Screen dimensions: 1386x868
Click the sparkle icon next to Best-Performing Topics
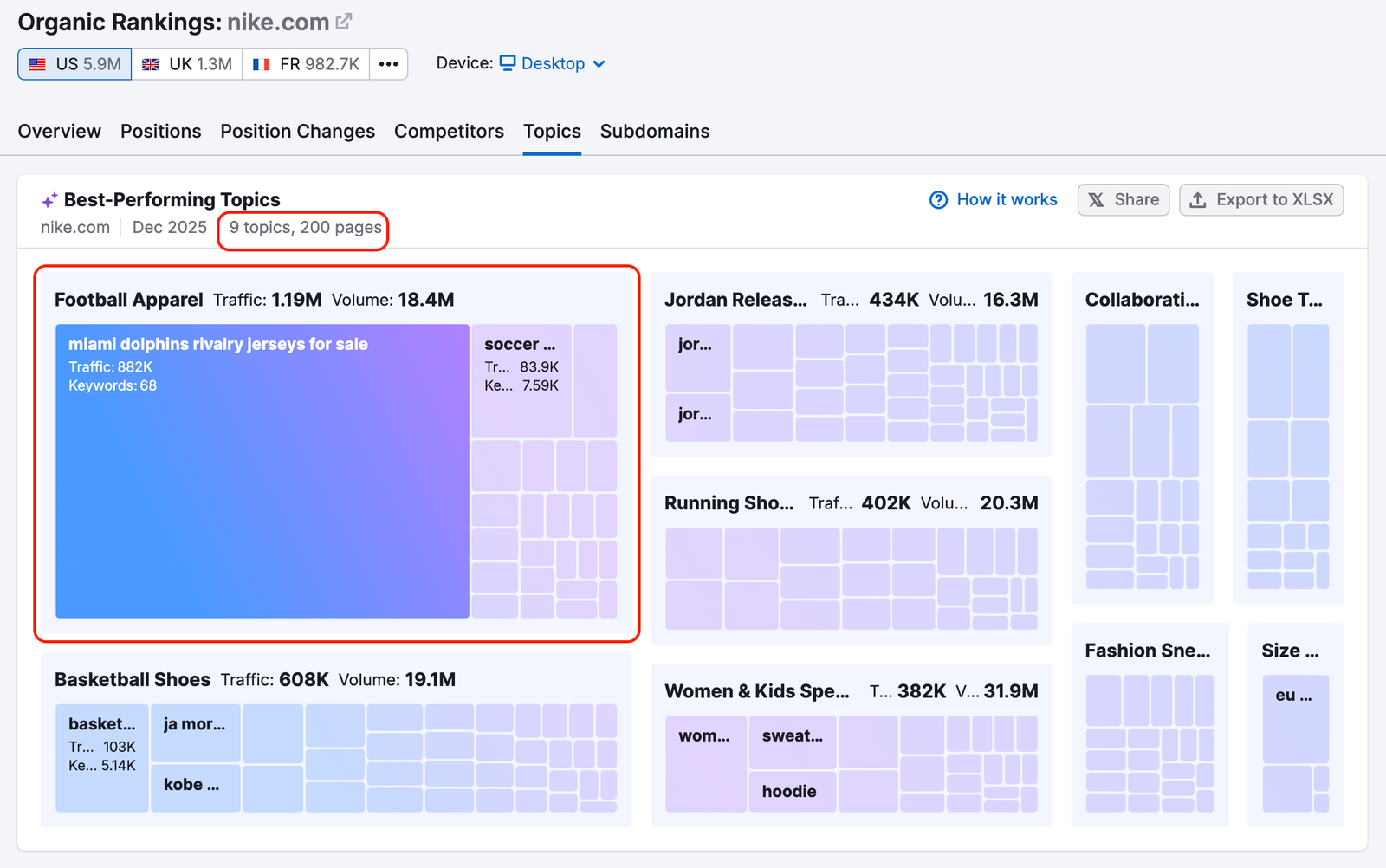pyautogui.click(x=49, y=198)
